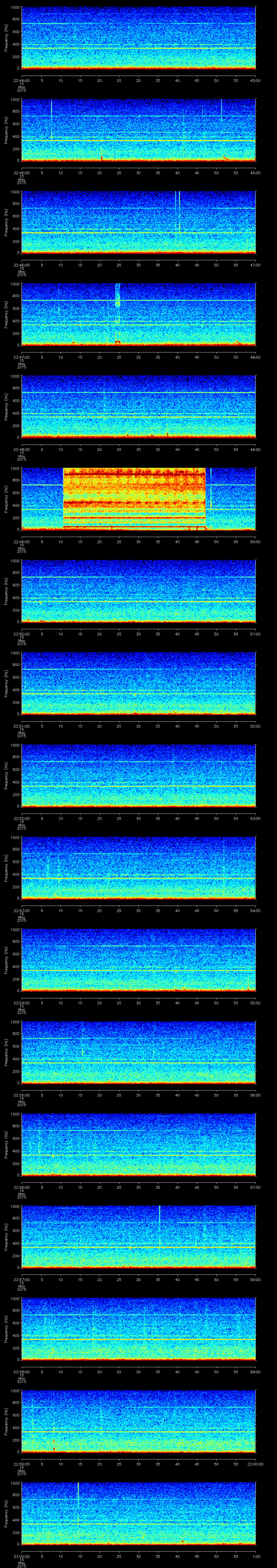Viewport: 277px width, 1568px height.
Task: Click the 45:00 end time label
Action: 256,80
